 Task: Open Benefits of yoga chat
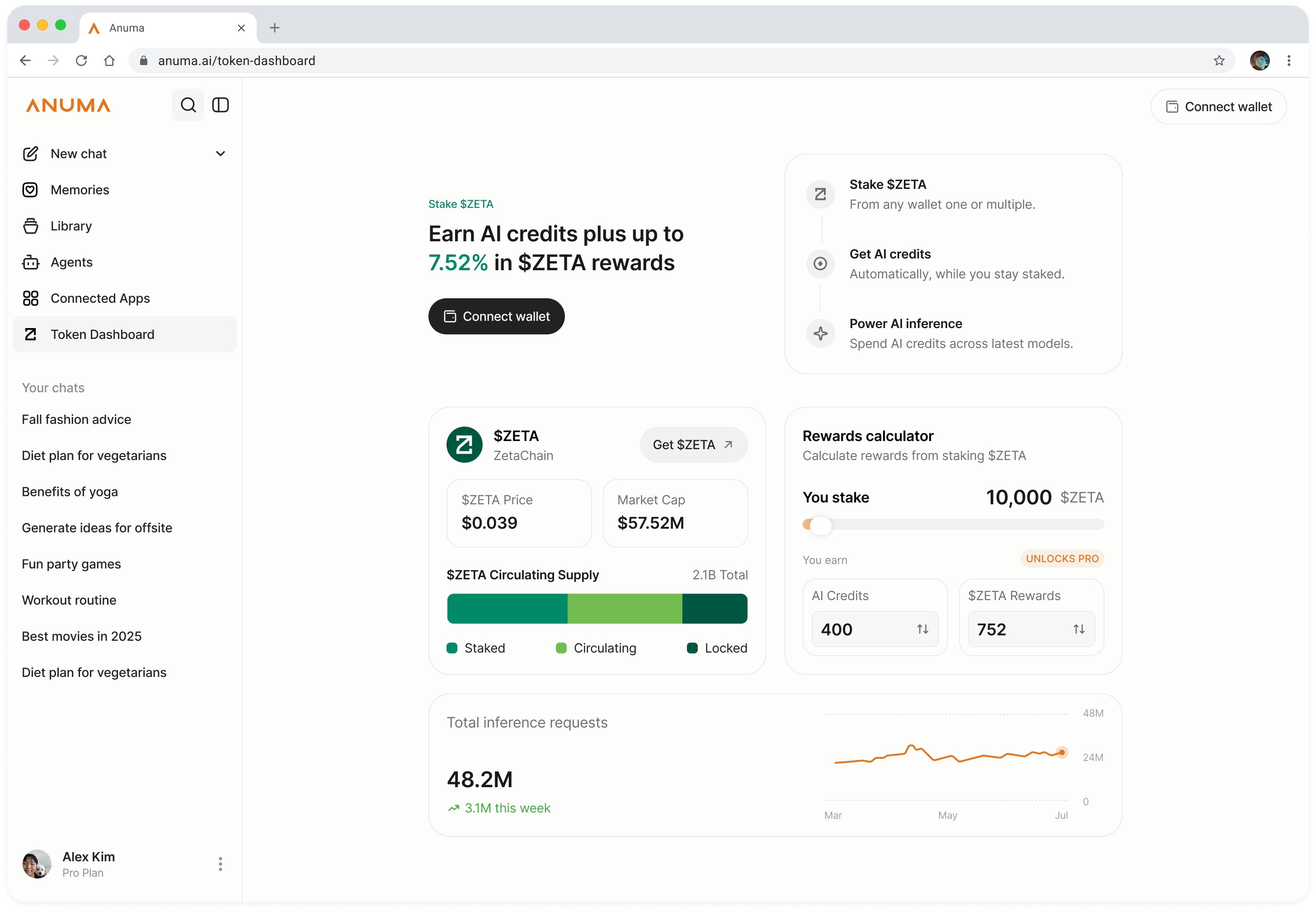point(70,492)
